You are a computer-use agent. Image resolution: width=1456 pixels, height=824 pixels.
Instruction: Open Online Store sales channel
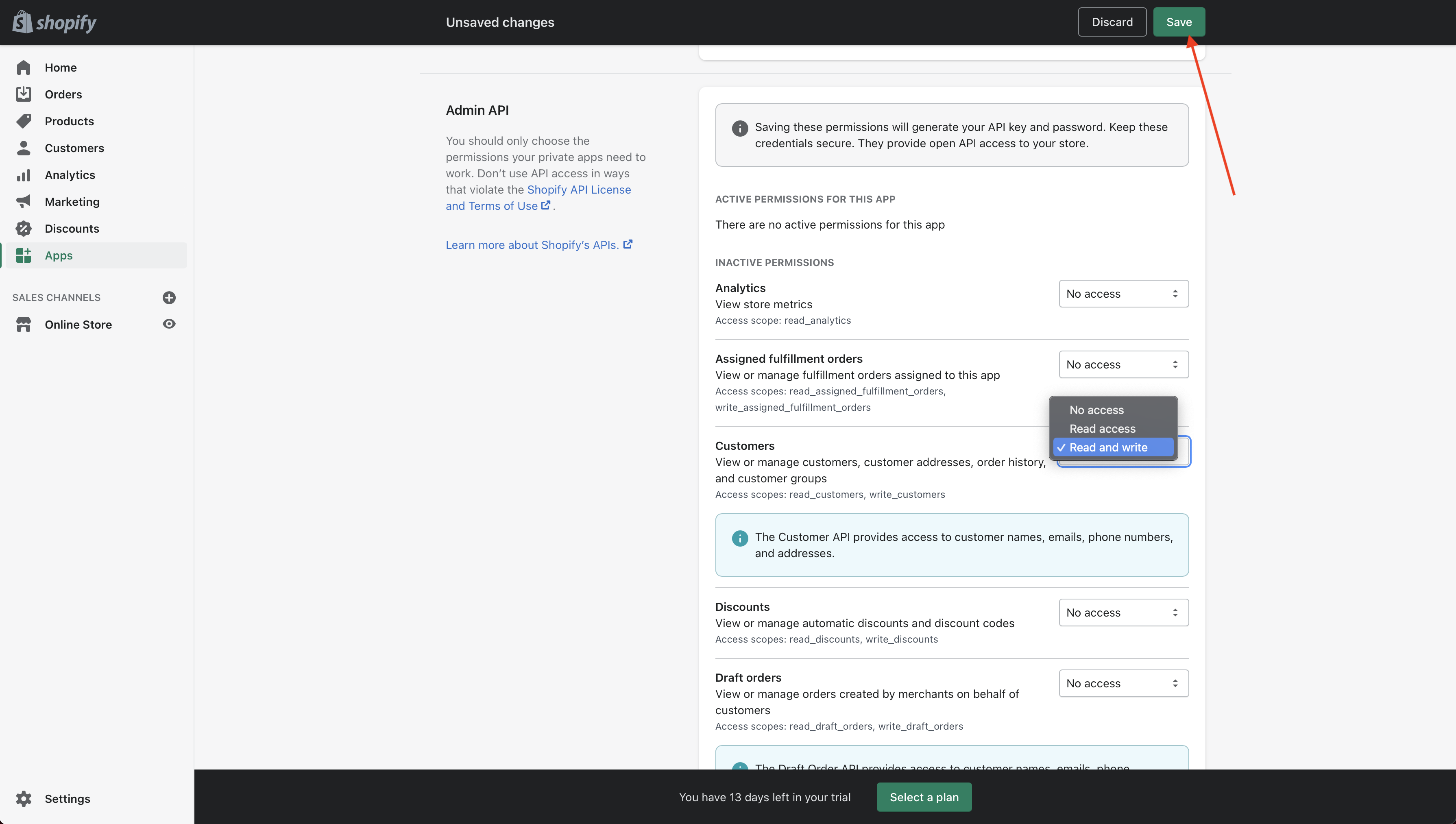(78, 324)
